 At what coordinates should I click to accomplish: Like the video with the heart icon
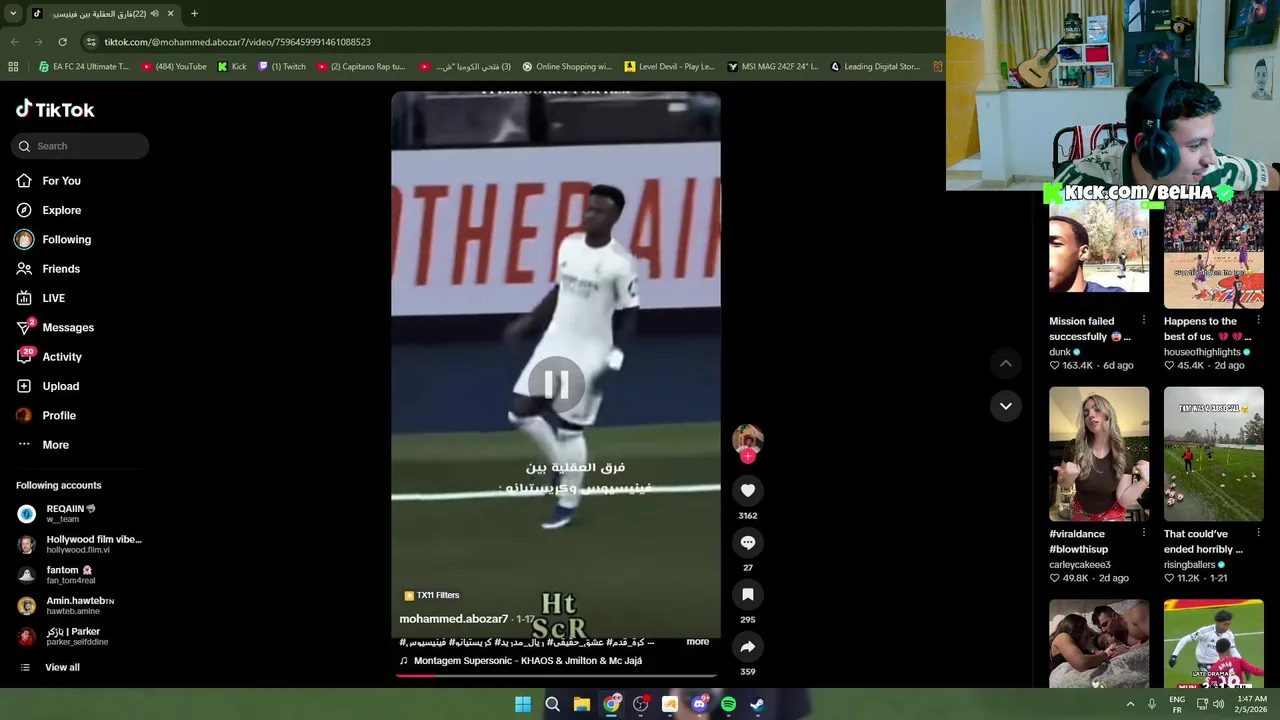coord(747,491)
